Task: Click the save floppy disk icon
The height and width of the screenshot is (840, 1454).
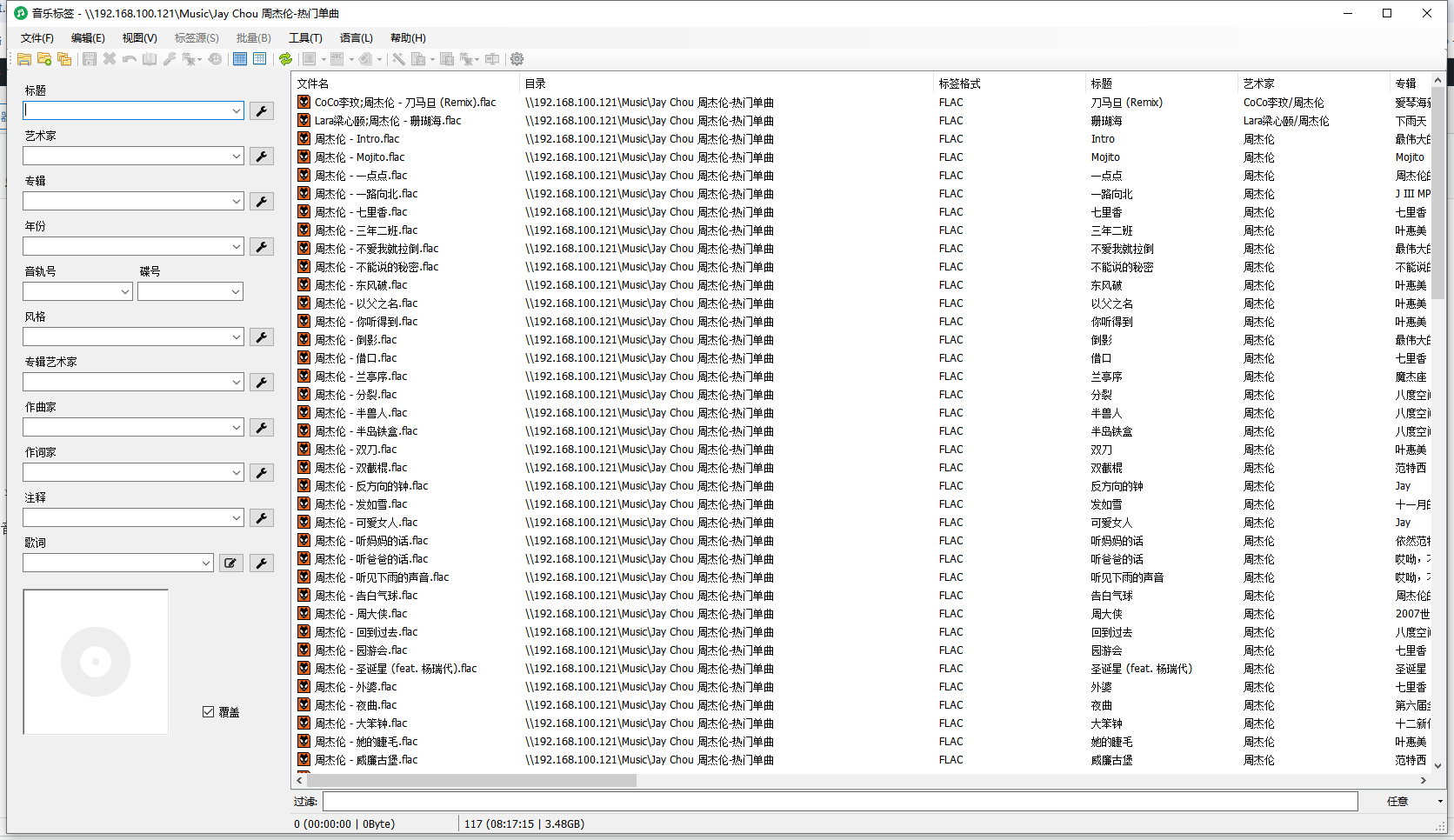Action: (90, 59)
